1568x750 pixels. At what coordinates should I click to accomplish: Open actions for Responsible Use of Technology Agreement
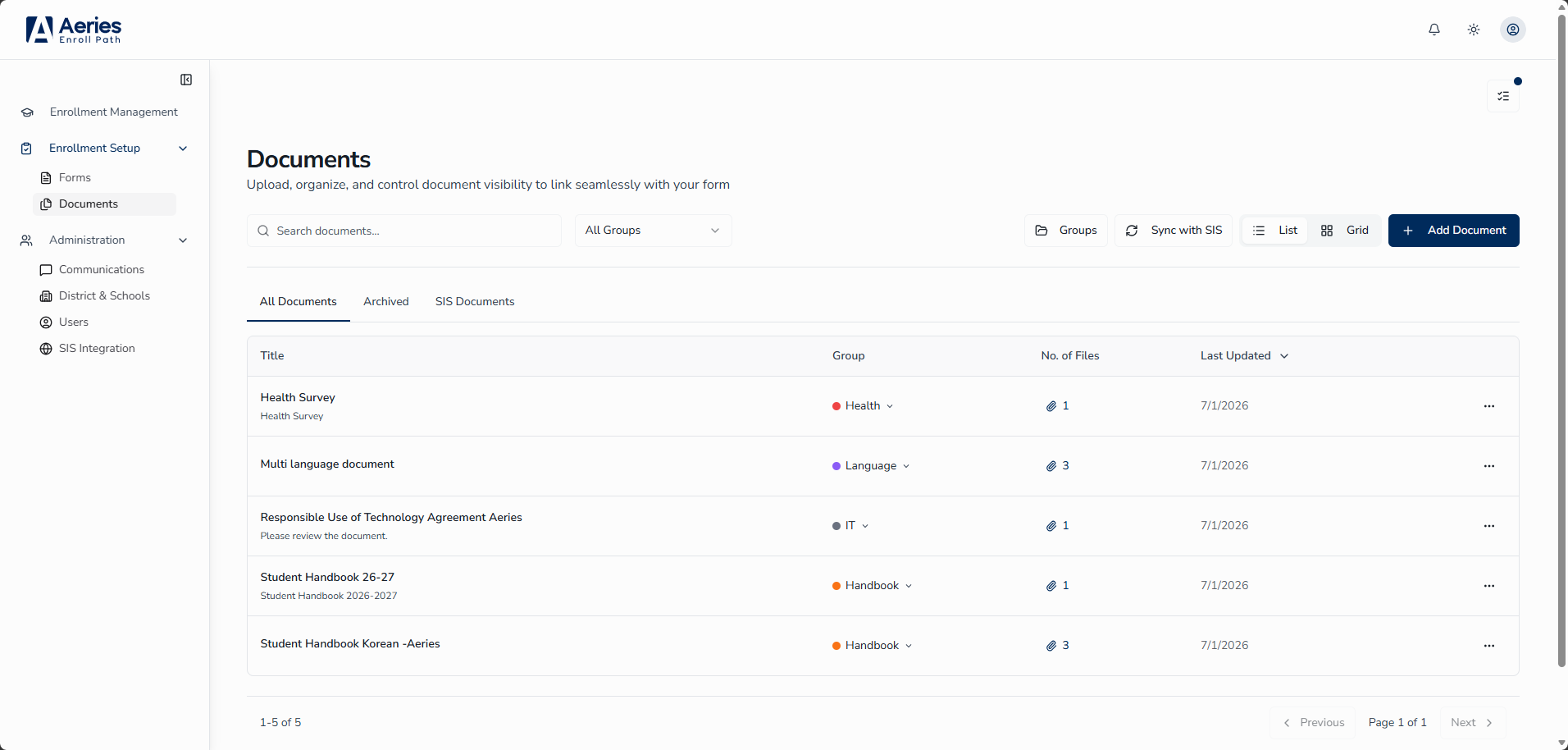pos(1489,526)
